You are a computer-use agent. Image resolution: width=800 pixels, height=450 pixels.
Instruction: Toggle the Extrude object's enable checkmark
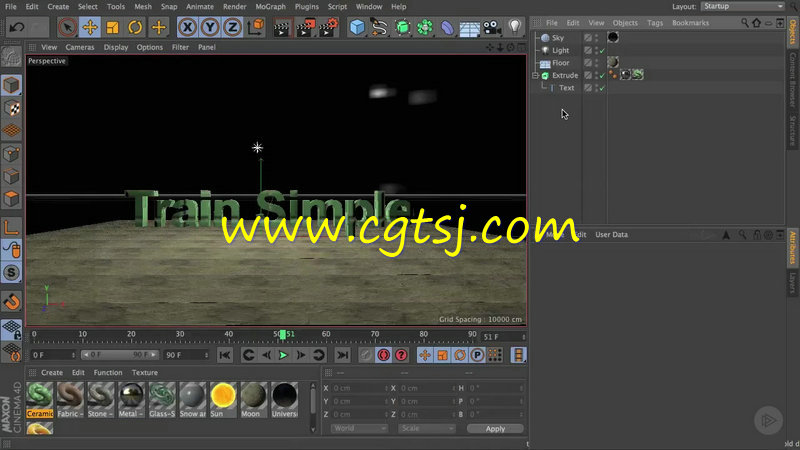pyautogui.click(x=603, y=76)
